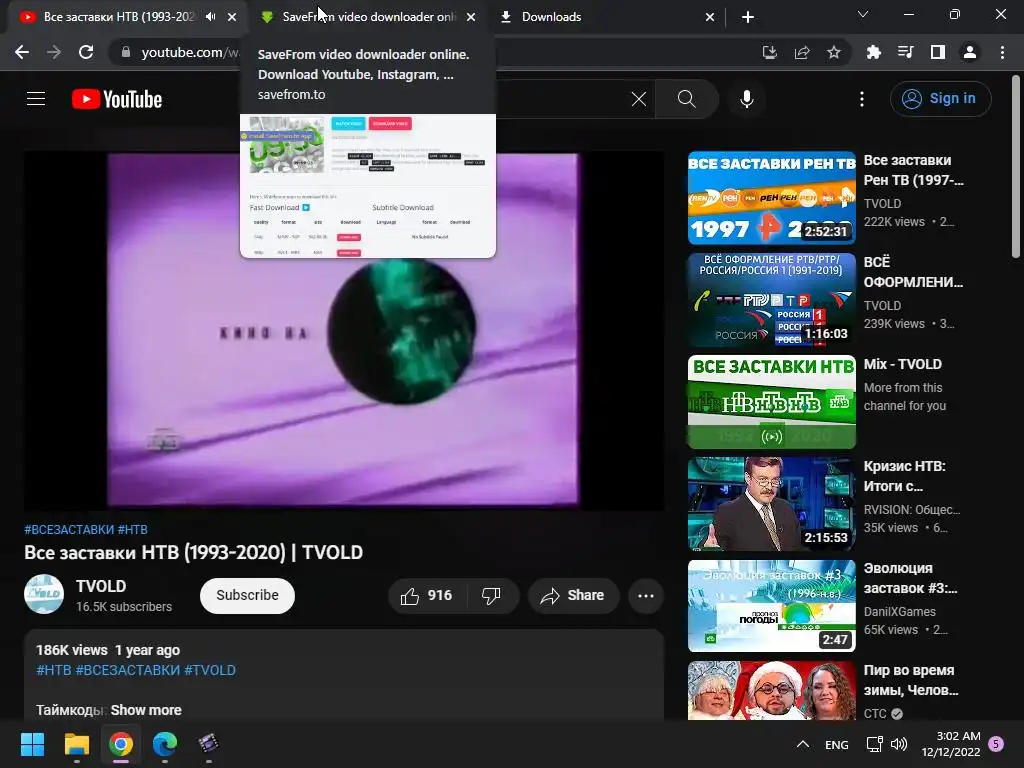Open Эволюция заставок #3 video title
The height and width of the screenshot is (768, 1024).
pyautogui.click(x=910, y=578)
